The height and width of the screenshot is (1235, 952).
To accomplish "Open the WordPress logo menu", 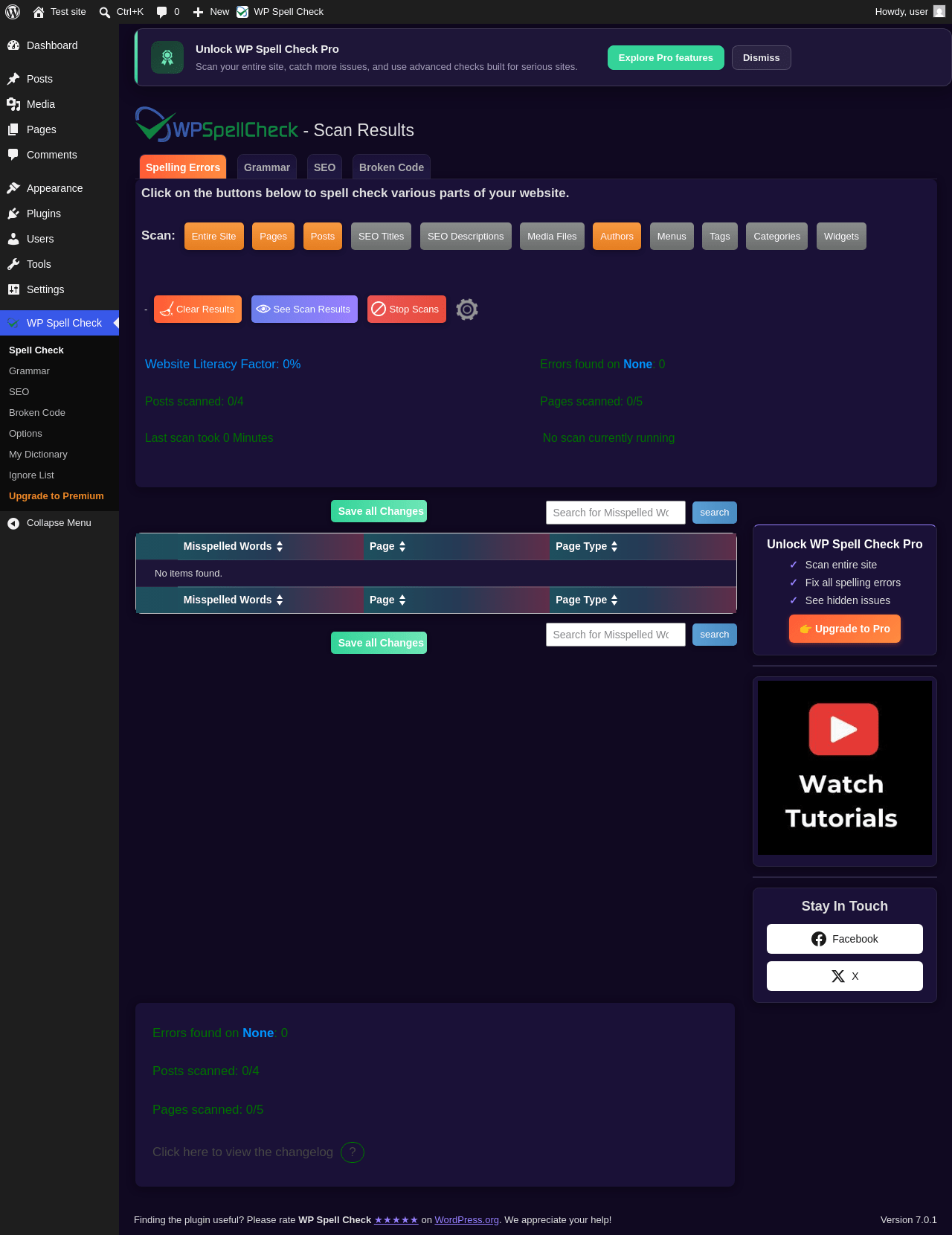I will [x=13, y=12].
